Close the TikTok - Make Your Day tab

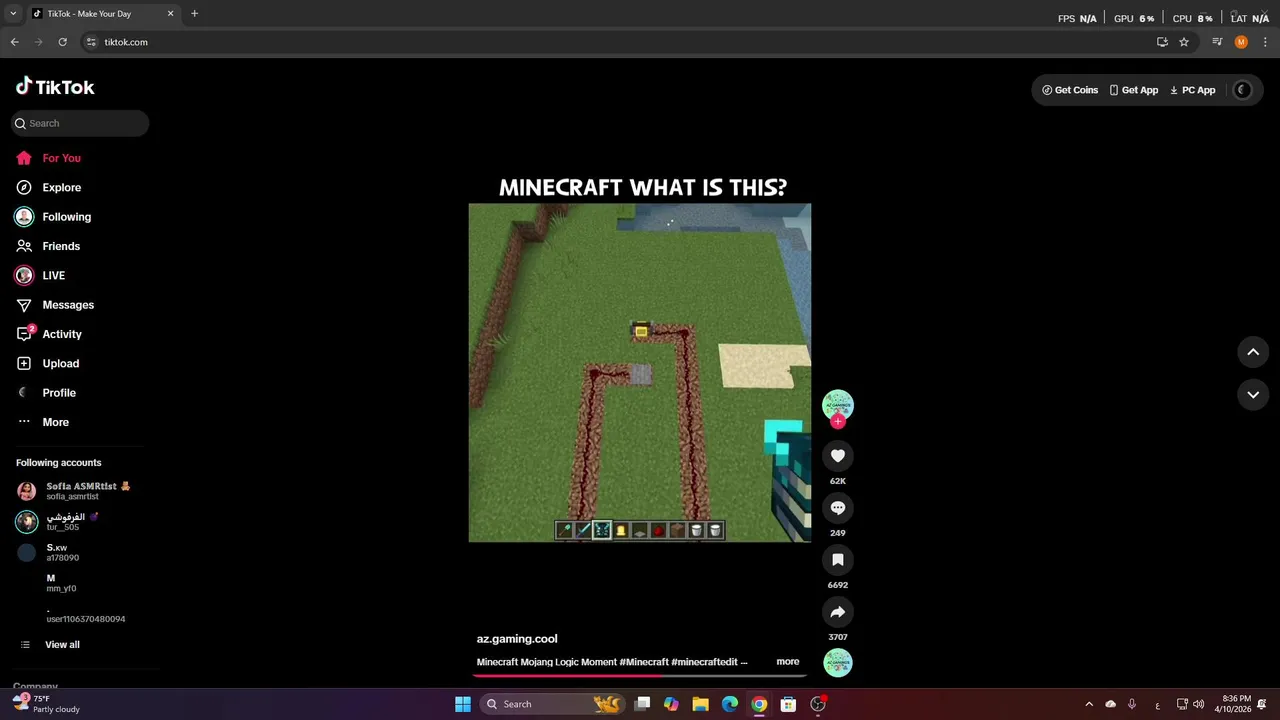click(170, 14)
